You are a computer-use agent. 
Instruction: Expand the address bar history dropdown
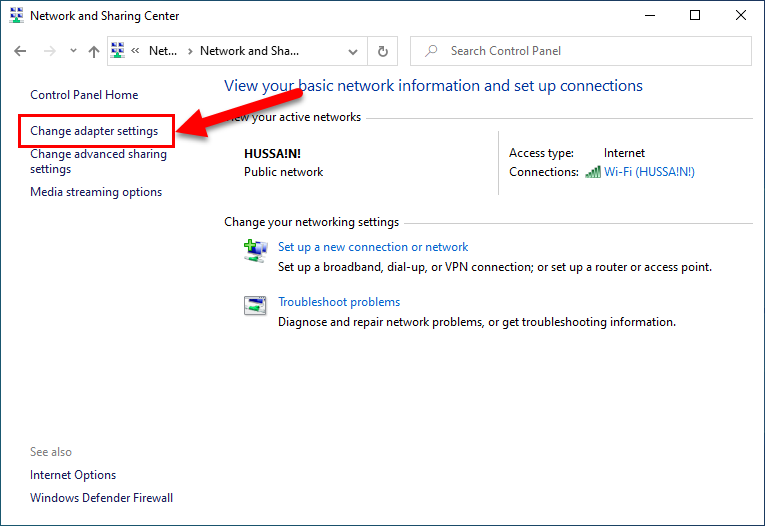coord(353,51)
